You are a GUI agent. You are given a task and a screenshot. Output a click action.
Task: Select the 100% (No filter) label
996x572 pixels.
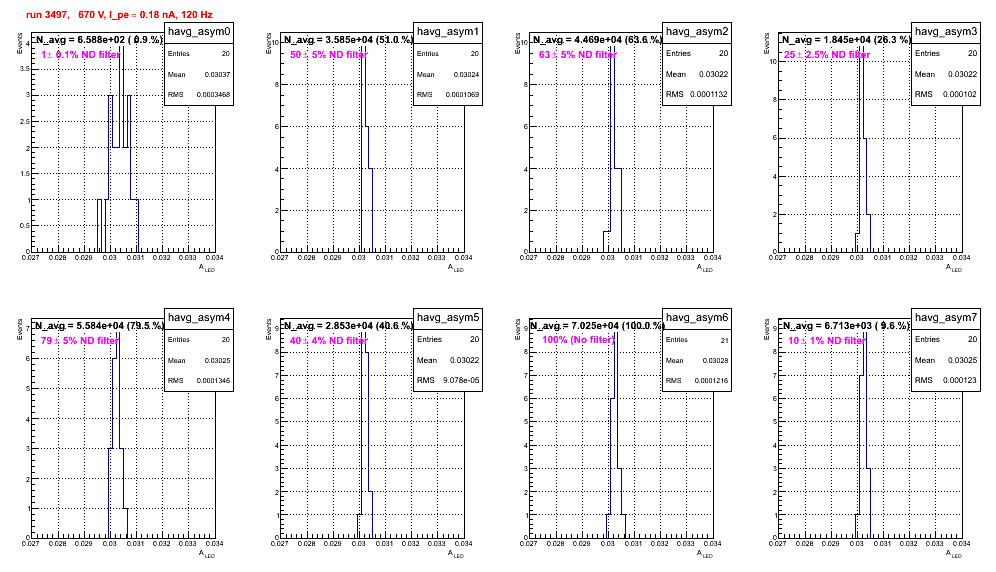[578, 340]
